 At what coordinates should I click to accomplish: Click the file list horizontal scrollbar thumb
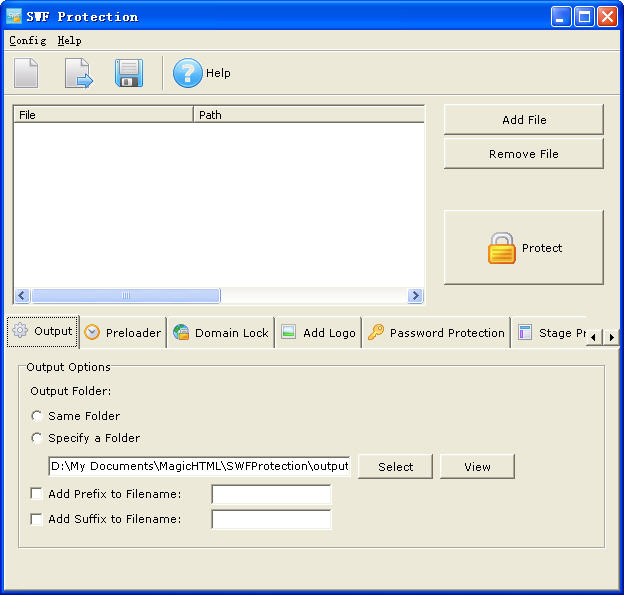coord(126,296)
